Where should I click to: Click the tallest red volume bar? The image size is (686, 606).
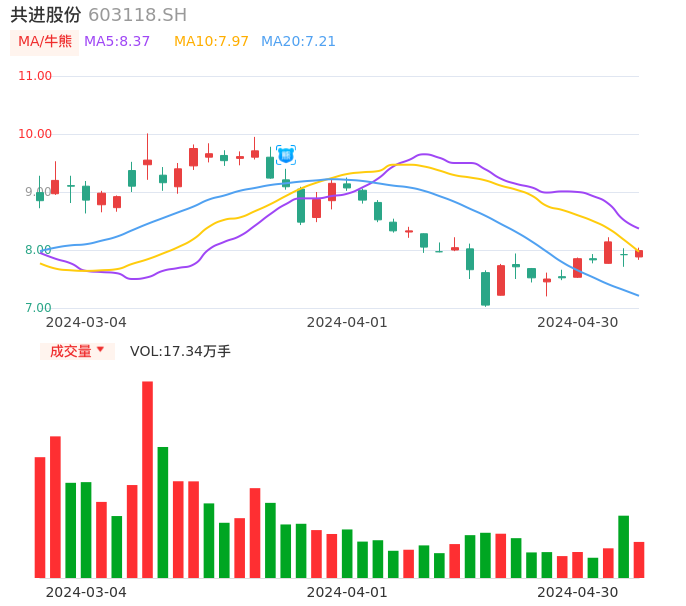coord(147,480)
